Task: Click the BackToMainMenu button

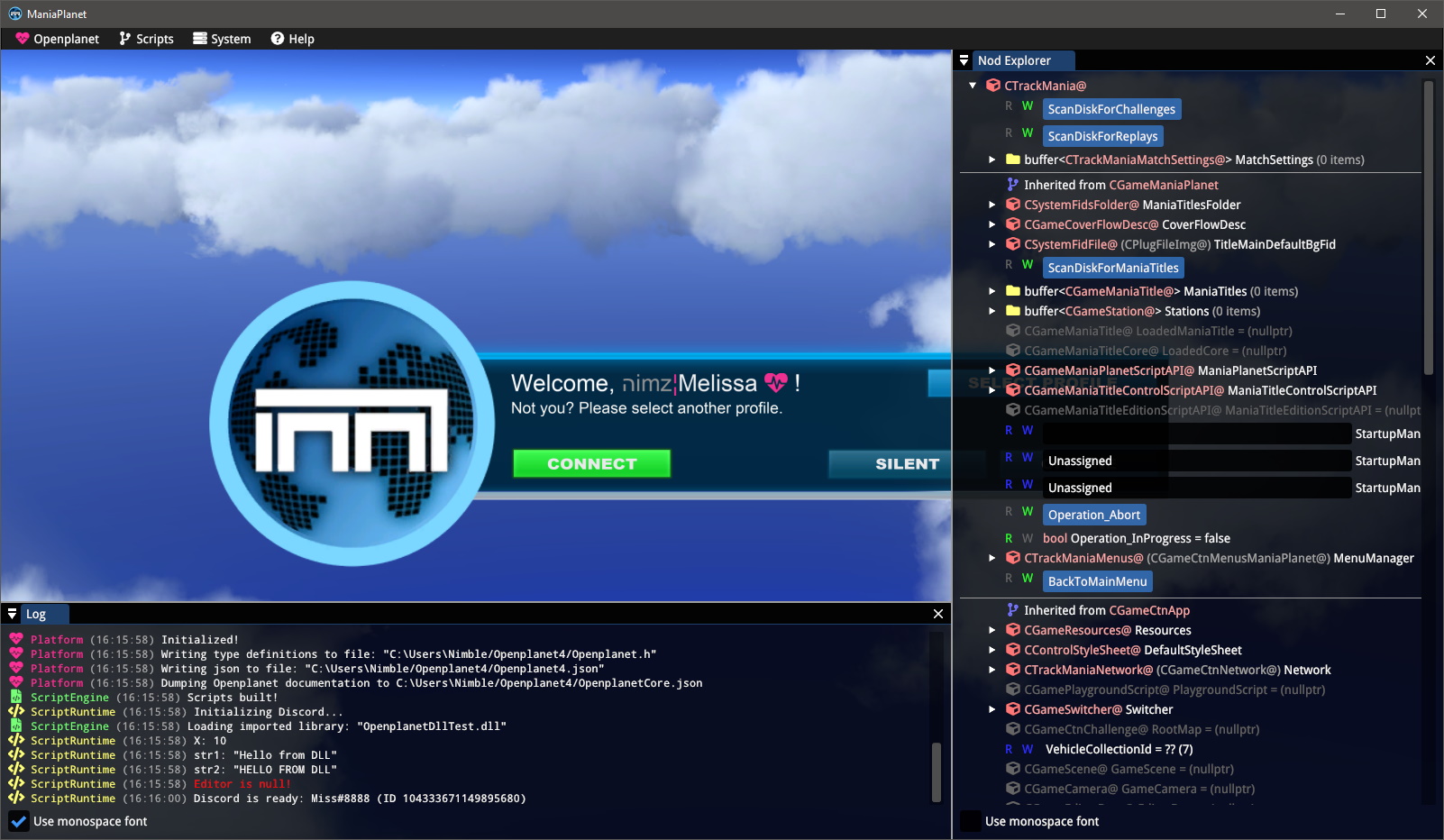Action: coord(1097,581)
